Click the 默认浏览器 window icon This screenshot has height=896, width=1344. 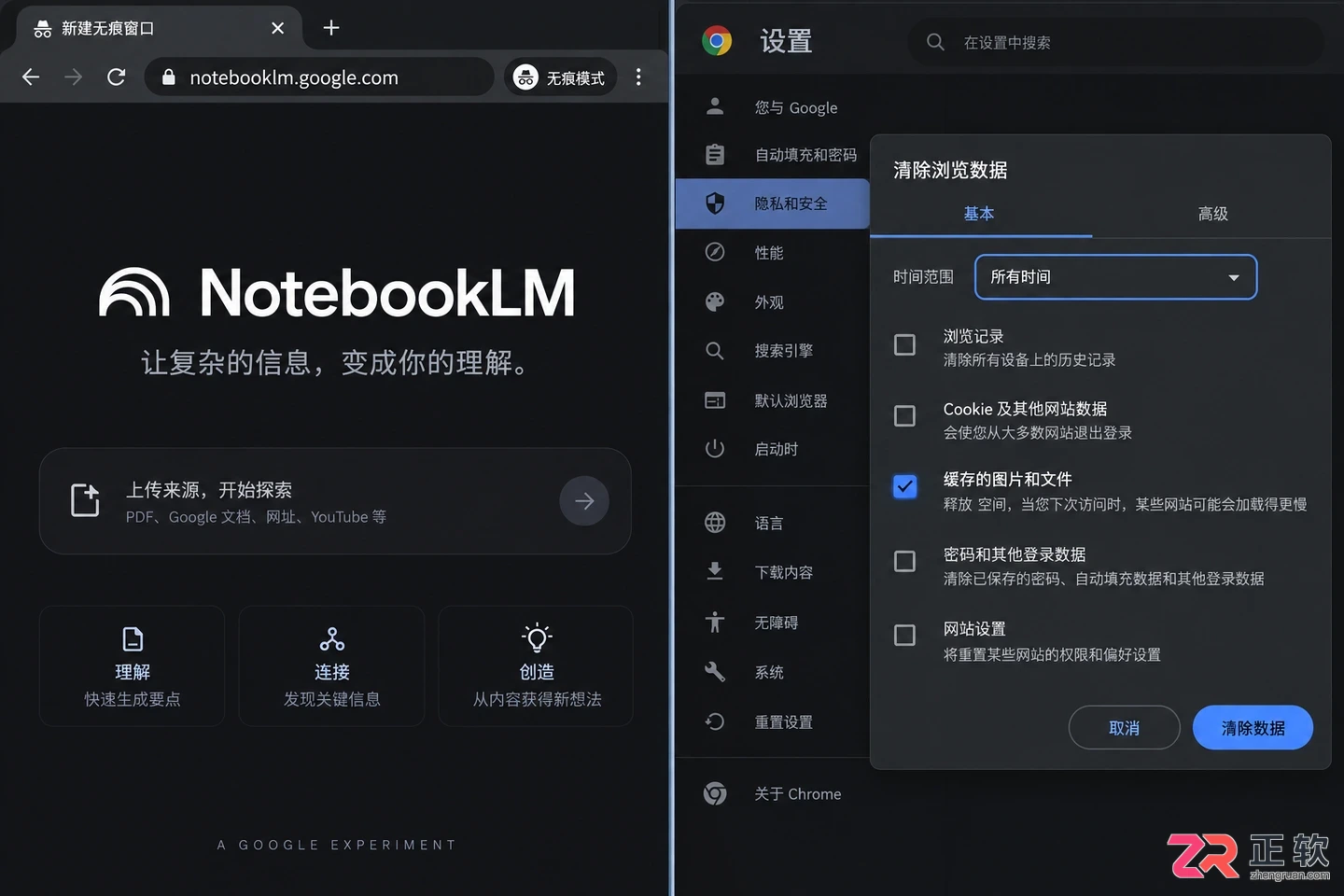pyautogui.click(x=715, y=400)
